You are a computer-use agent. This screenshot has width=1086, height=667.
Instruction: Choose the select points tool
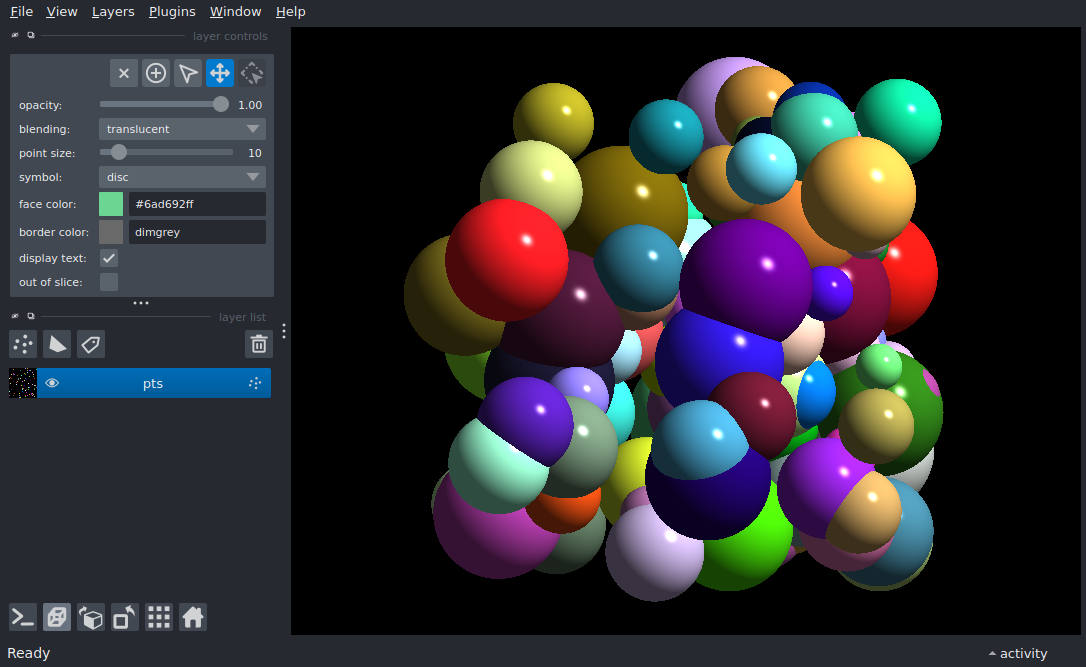pos(188,73)
